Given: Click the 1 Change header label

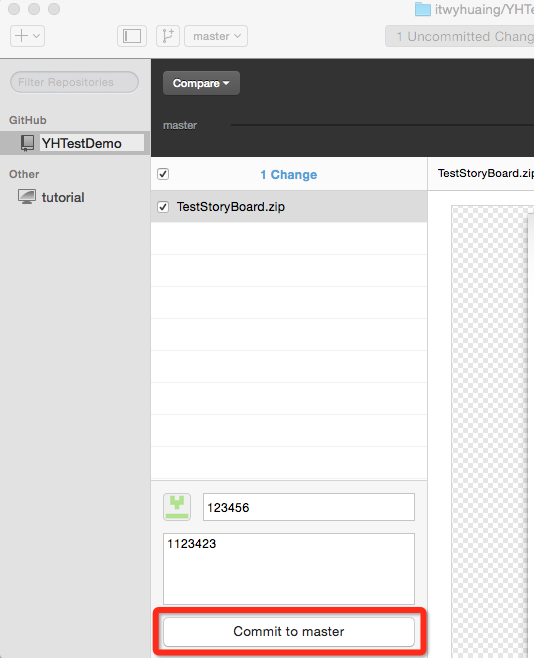Looking at the screenshot, I should pos(289,175).
